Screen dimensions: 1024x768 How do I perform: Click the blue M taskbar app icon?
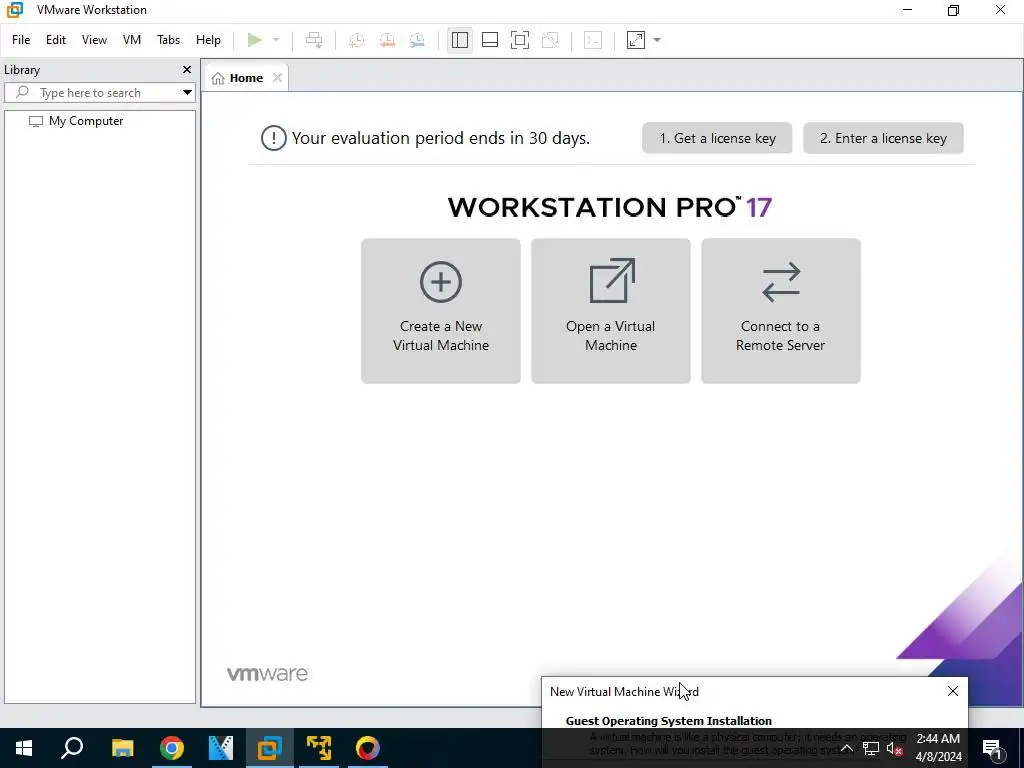point(221,748)
